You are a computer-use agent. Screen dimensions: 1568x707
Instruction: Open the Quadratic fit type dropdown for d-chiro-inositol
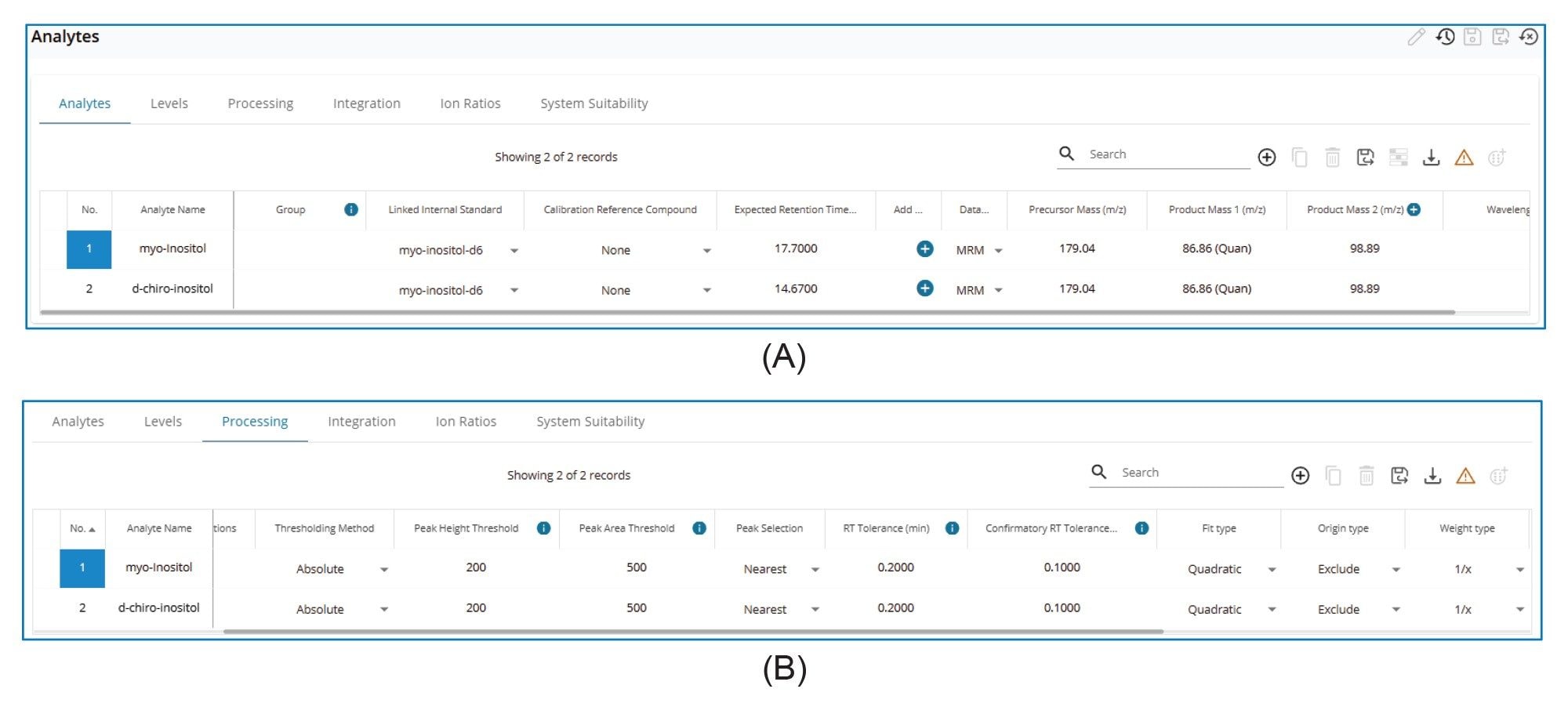(1272, 609)
